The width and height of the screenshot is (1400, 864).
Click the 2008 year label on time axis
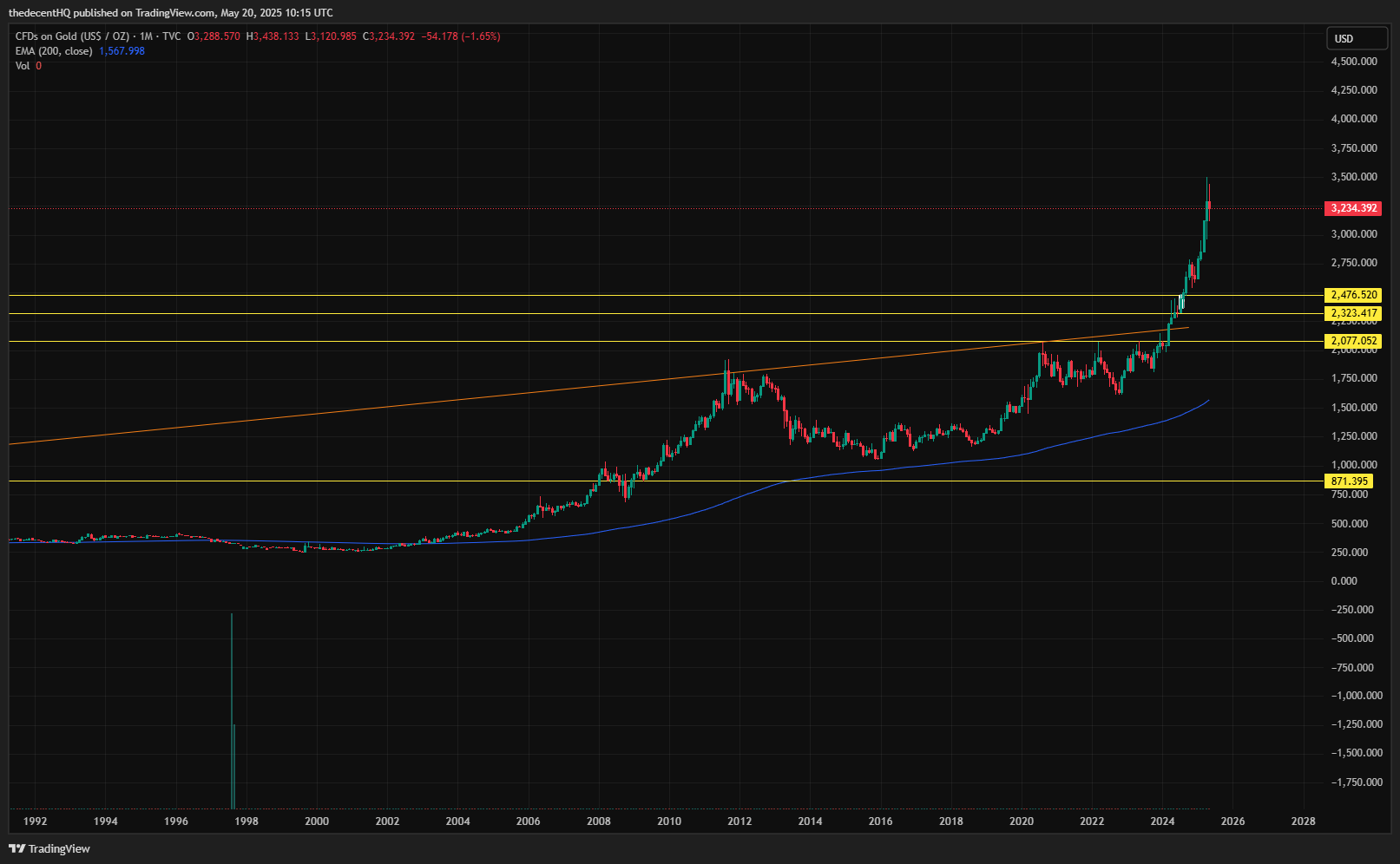[599, 821]
